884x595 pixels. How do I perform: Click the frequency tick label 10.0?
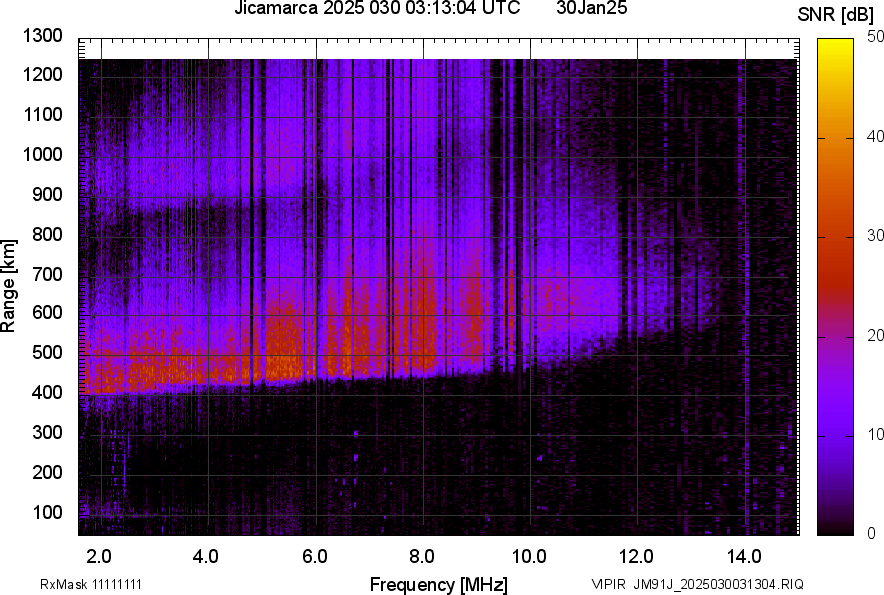(x=529, y=557)
